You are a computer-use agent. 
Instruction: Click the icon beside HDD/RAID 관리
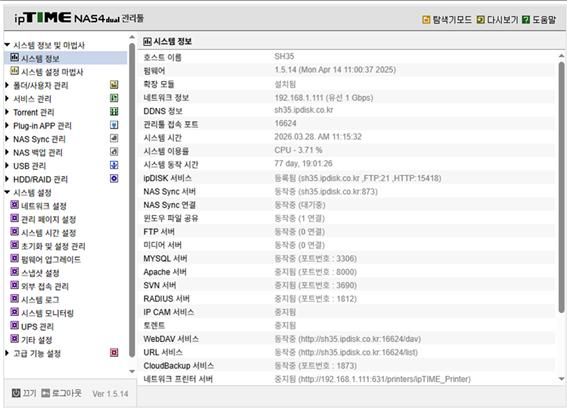point(114,179)
